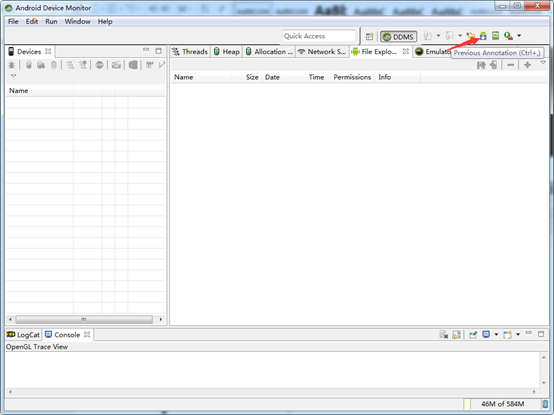Click Android SDK Manager download icon
Viewport: 554px width, 415px height.
point(483,36)
